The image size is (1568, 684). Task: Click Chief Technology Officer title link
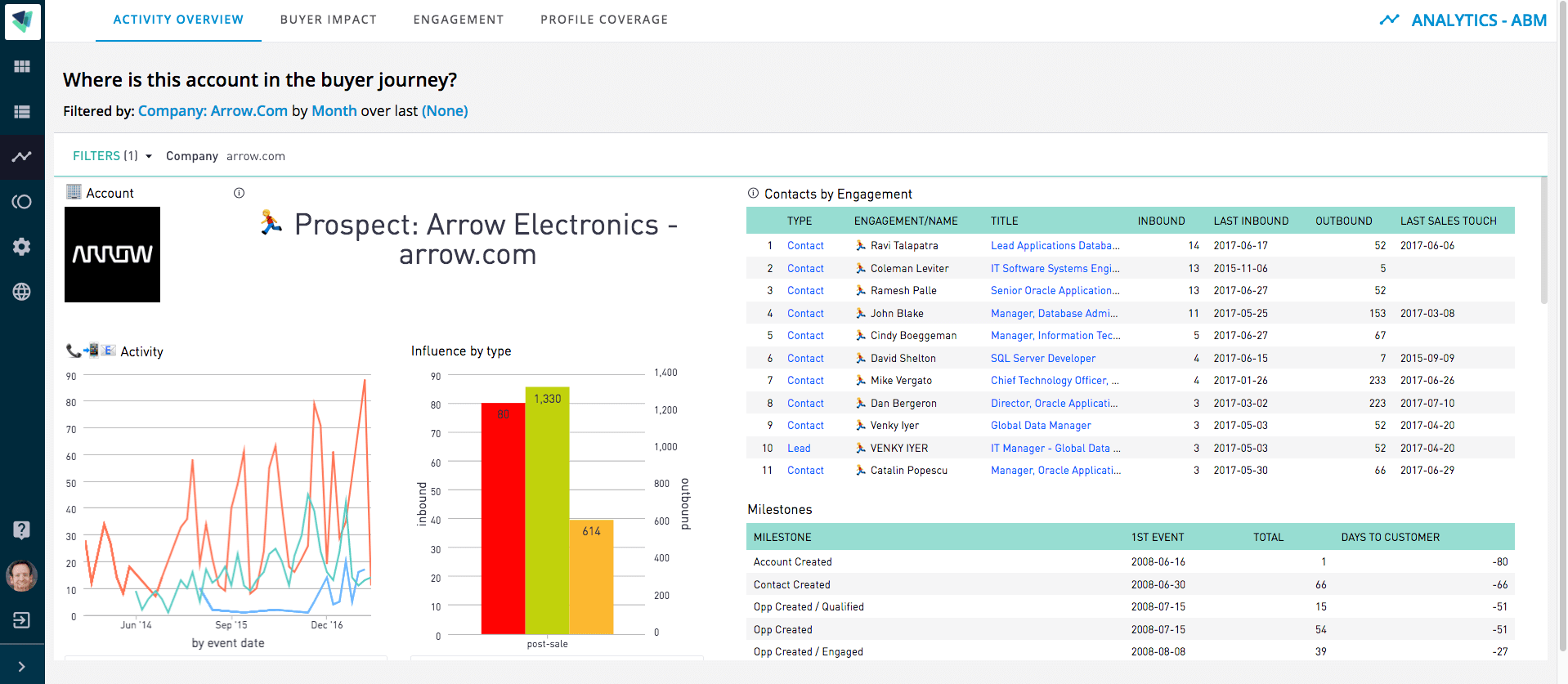coord(1055,380)
